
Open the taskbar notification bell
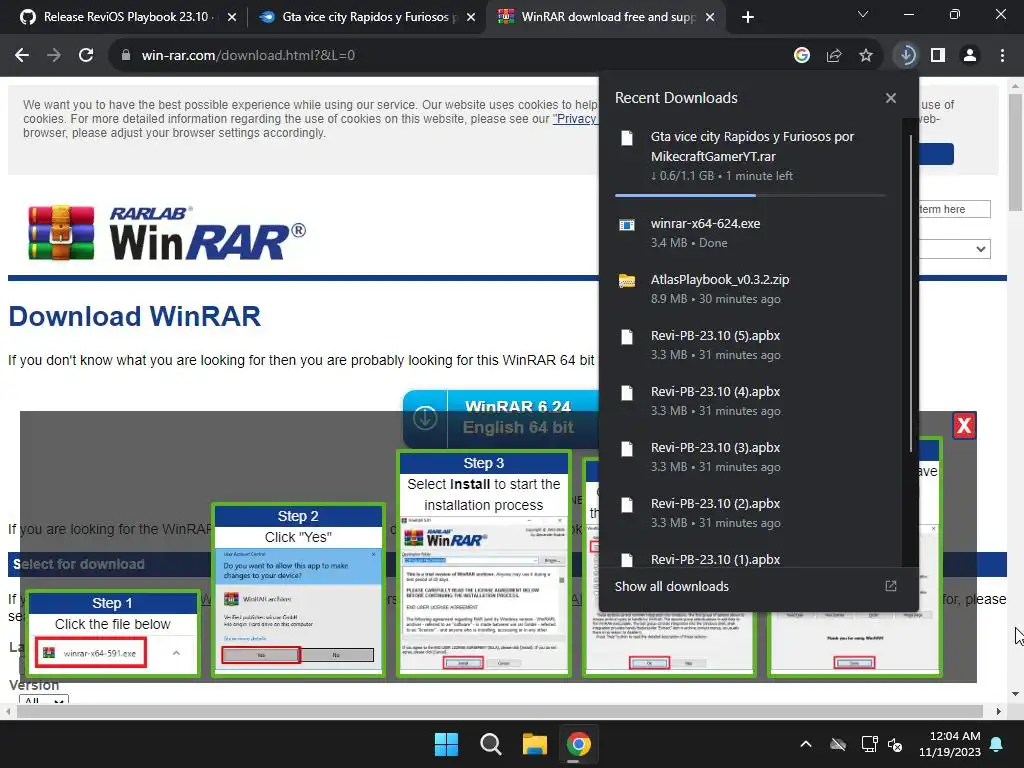[997, 744]
